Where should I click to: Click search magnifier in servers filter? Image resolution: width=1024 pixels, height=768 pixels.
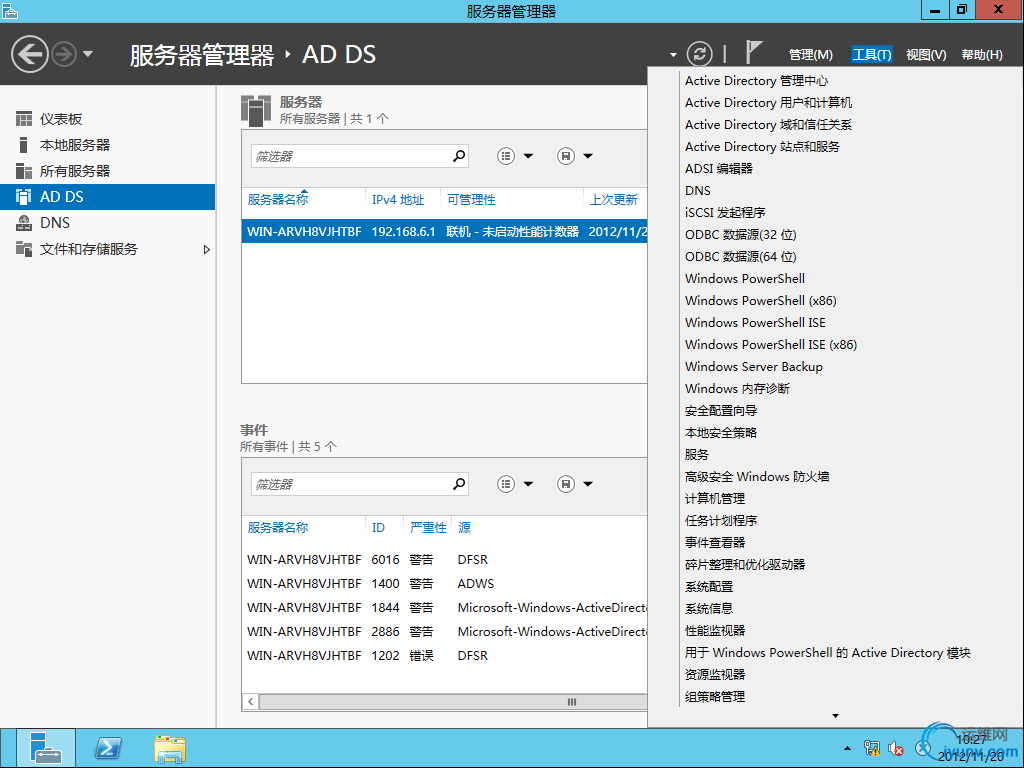click(459, 156)
